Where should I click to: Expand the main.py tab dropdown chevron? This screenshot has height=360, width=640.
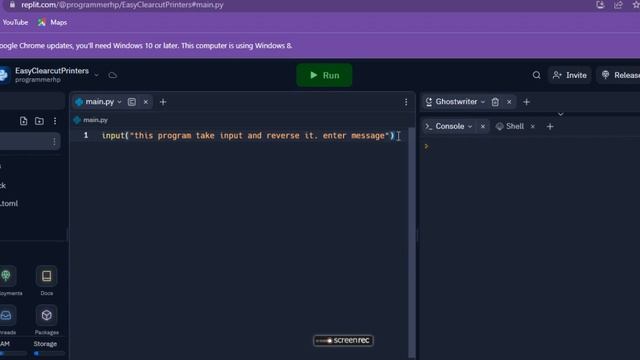click(120, 102)
